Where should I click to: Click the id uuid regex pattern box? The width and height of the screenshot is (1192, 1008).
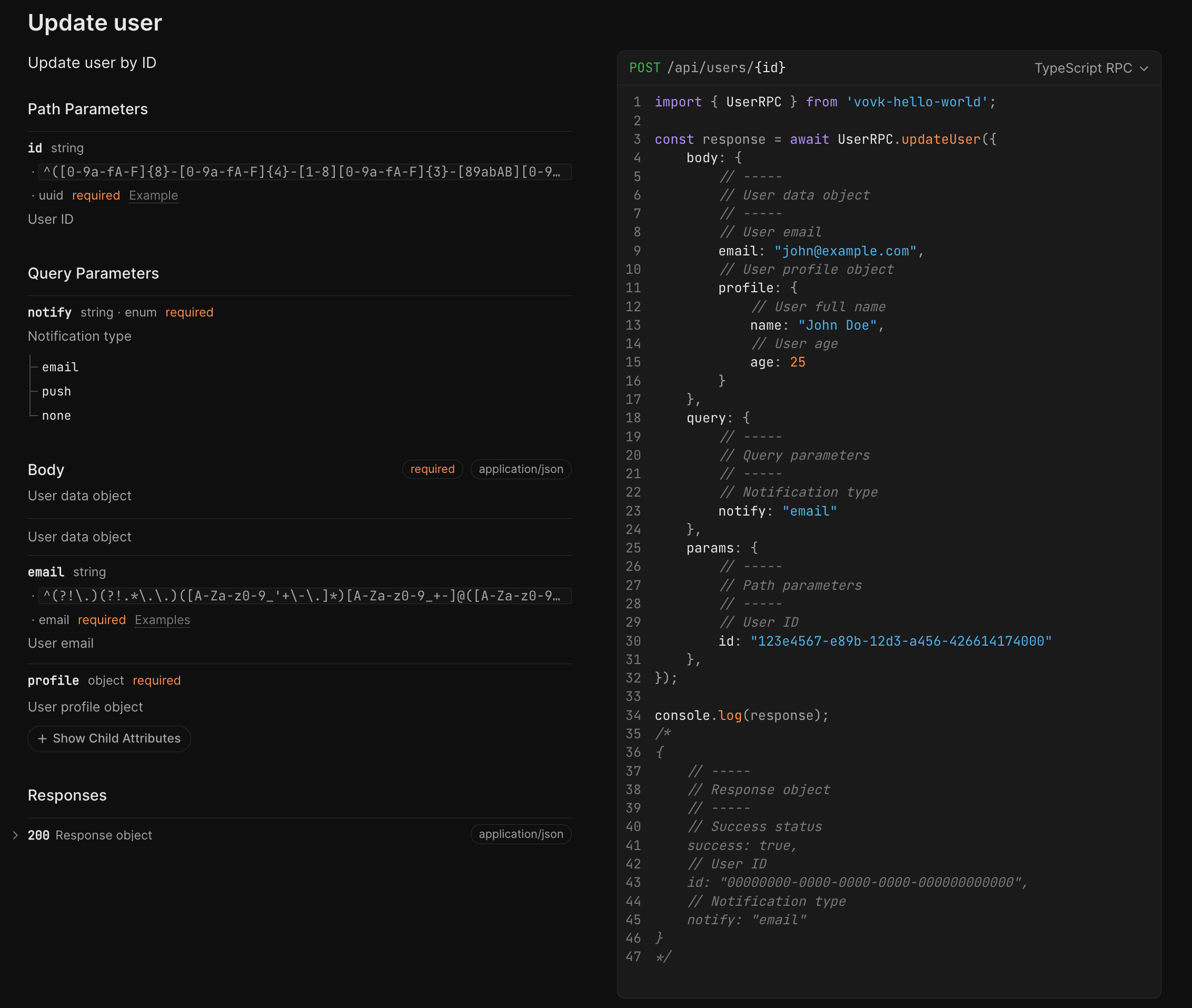[304, 172]
